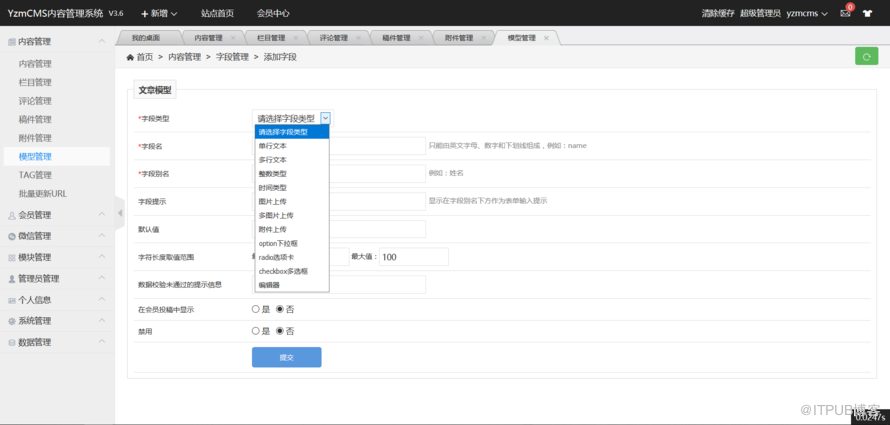890x425 pixels.
Task: Open 站点首页 in top navigation
Action: pyautogui.click(x=217, y=13)
